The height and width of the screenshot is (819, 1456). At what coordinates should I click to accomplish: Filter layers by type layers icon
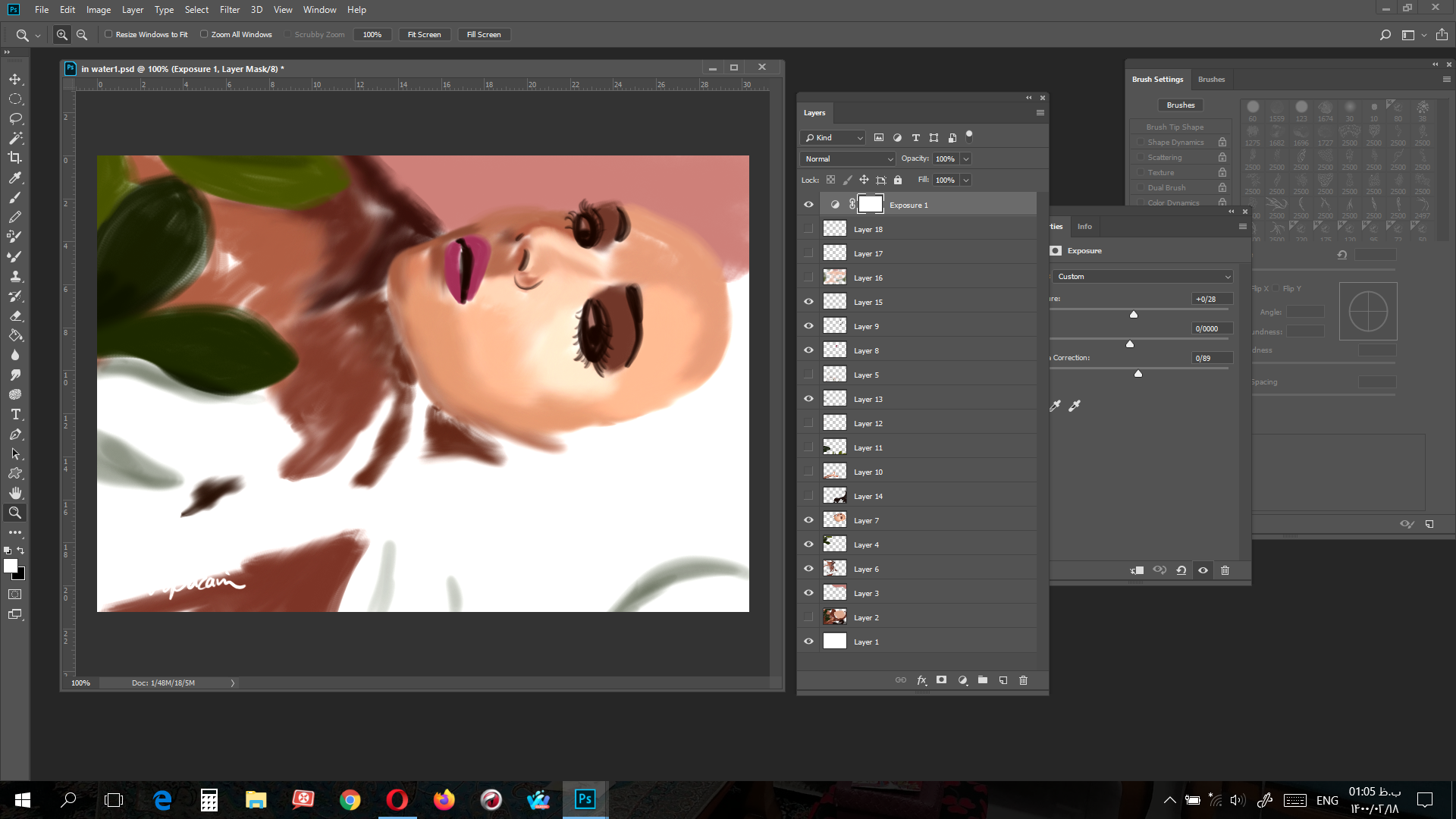915,137
